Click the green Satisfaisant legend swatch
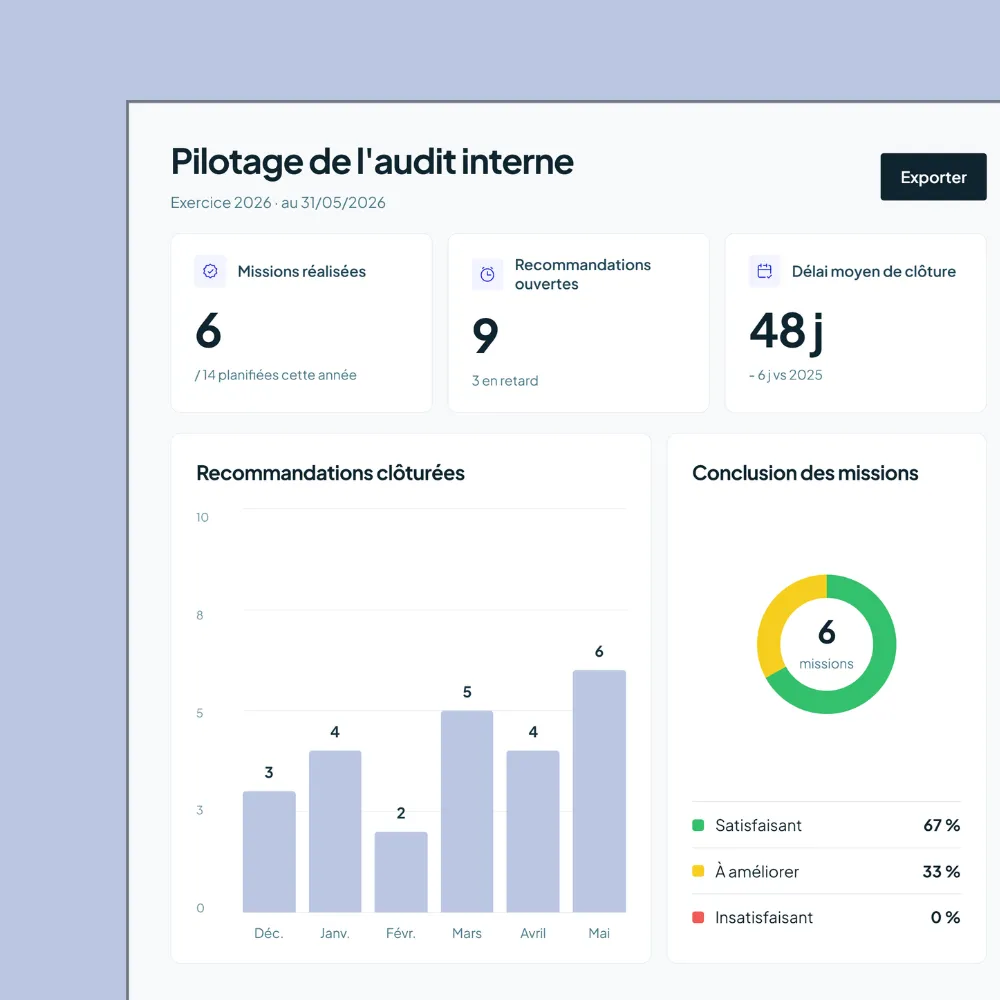 (698, 825)
